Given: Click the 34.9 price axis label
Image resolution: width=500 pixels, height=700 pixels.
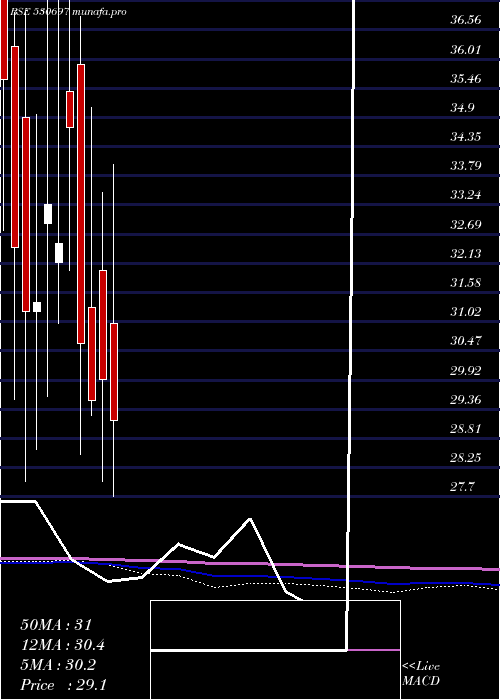Looking at the screenshot, I should [x=462, y=108].
